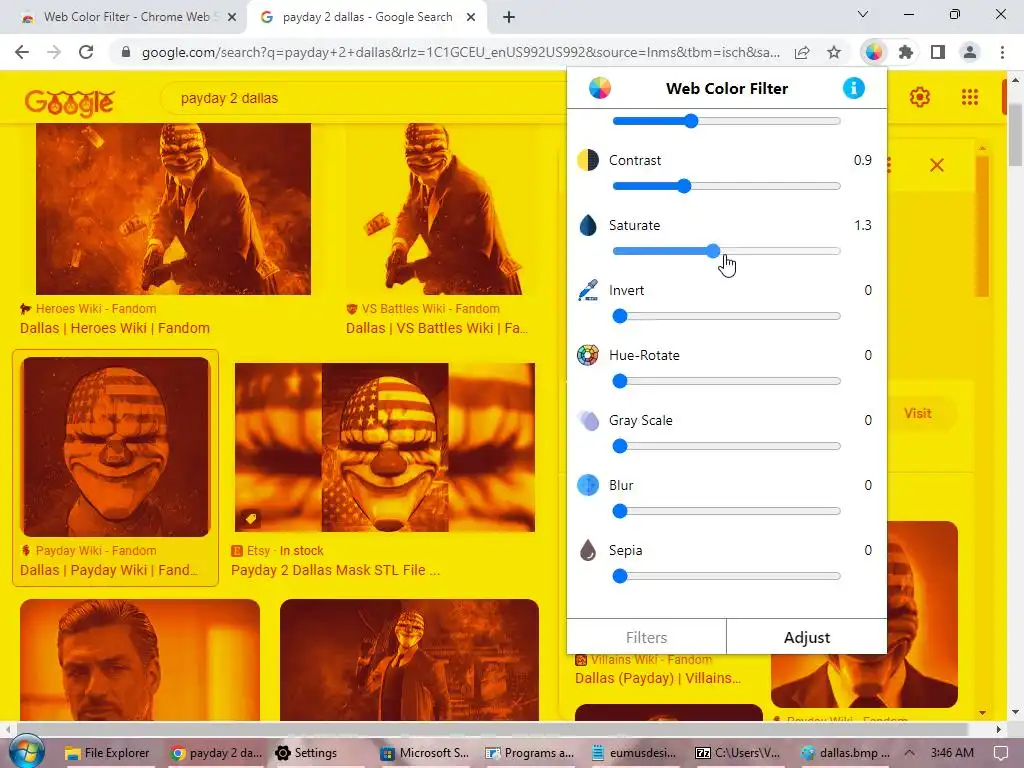Click the color wheel logo in the popup header
Viewport: 1024px width, 768px height.
(x=600, y=88)
